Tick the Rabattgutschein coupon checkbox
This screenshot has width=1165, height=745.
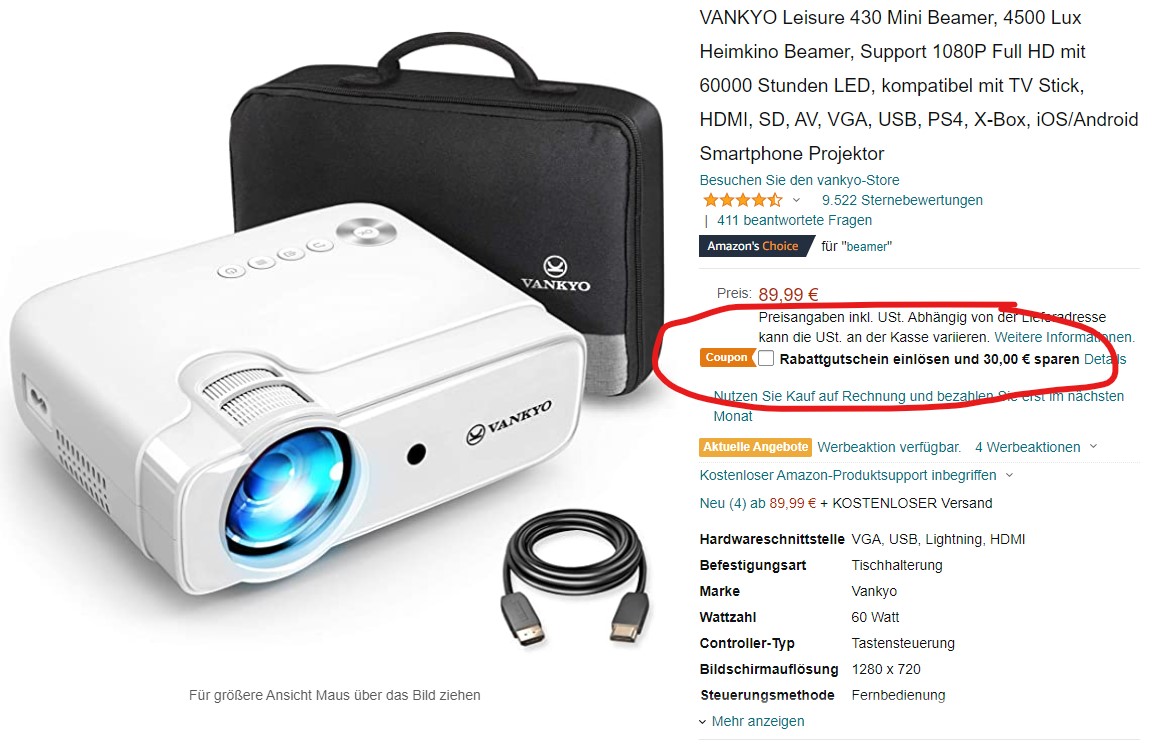[x=766, y=359]
